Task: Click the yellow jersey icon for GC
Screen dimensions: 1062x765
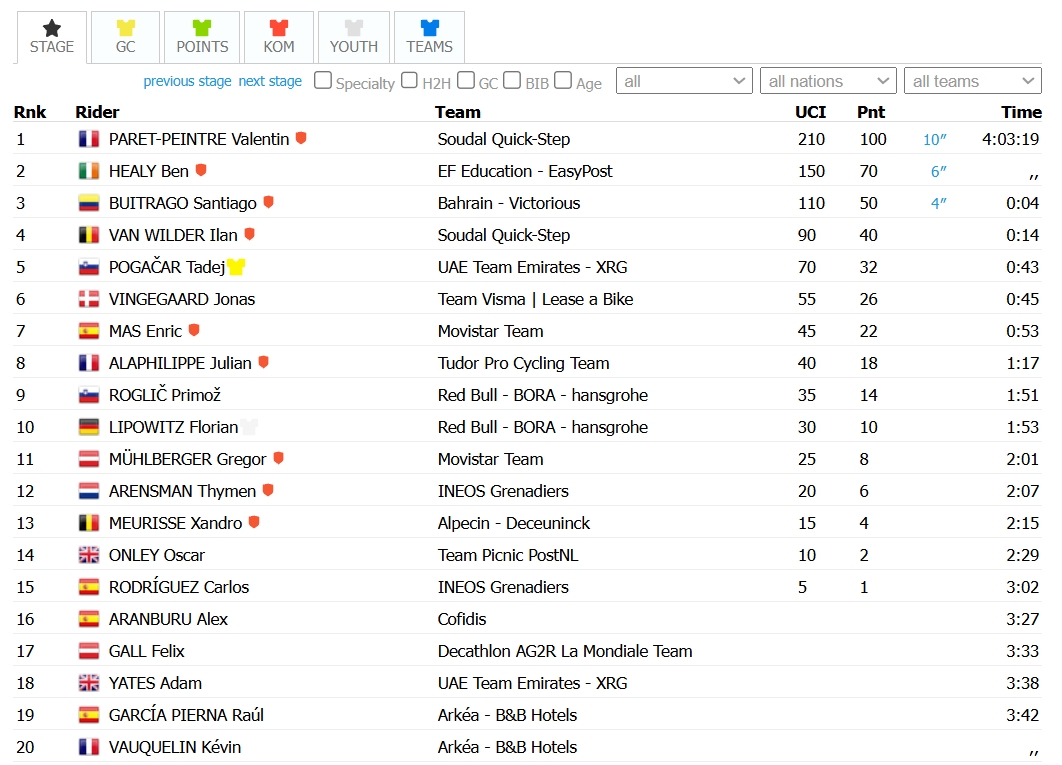Action: pyautogui.click(x=125, y=28)
